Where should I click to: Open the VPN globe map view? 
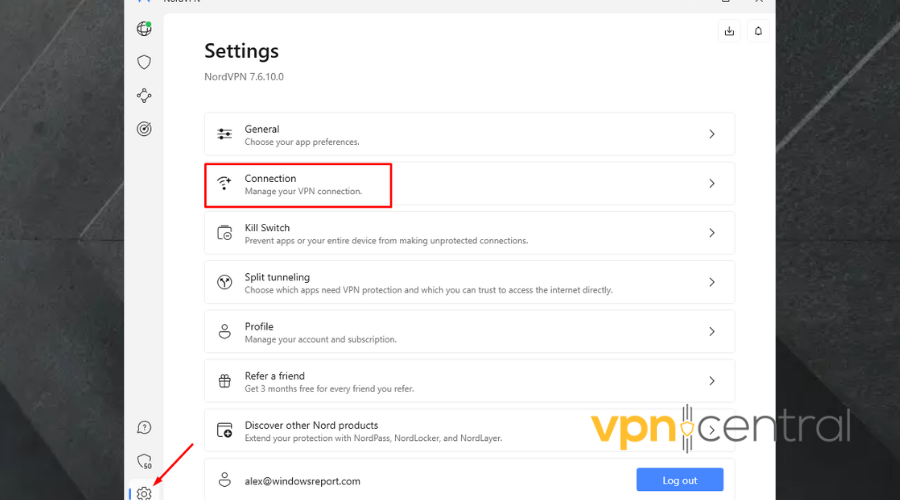tap(144, 29)
